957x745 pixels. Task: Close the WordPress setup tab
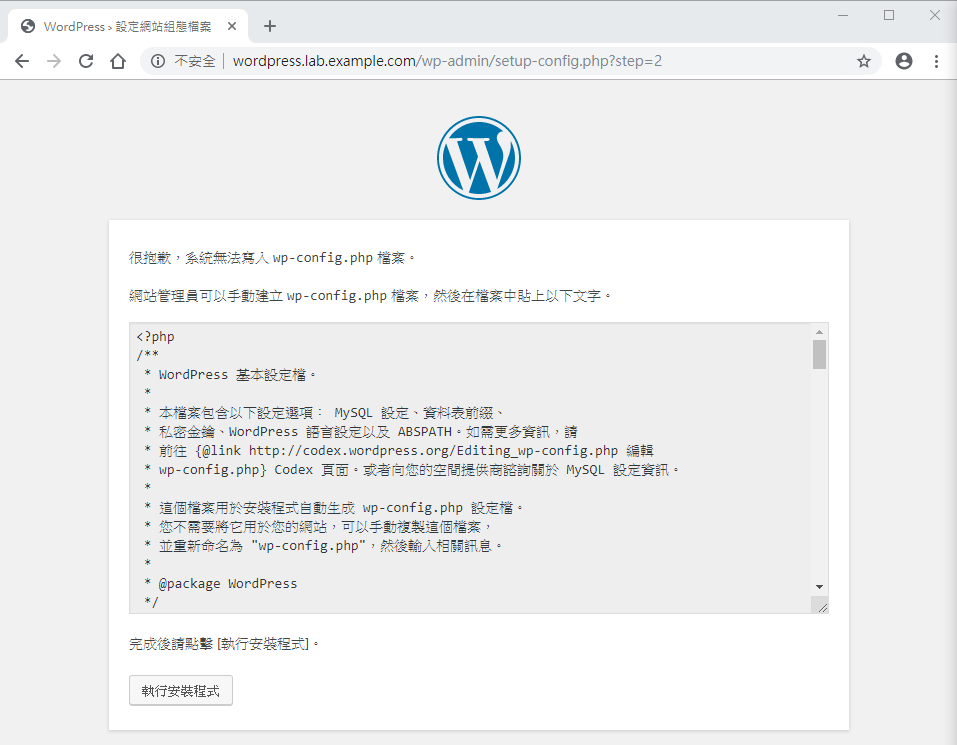click(x=232, y=26)
